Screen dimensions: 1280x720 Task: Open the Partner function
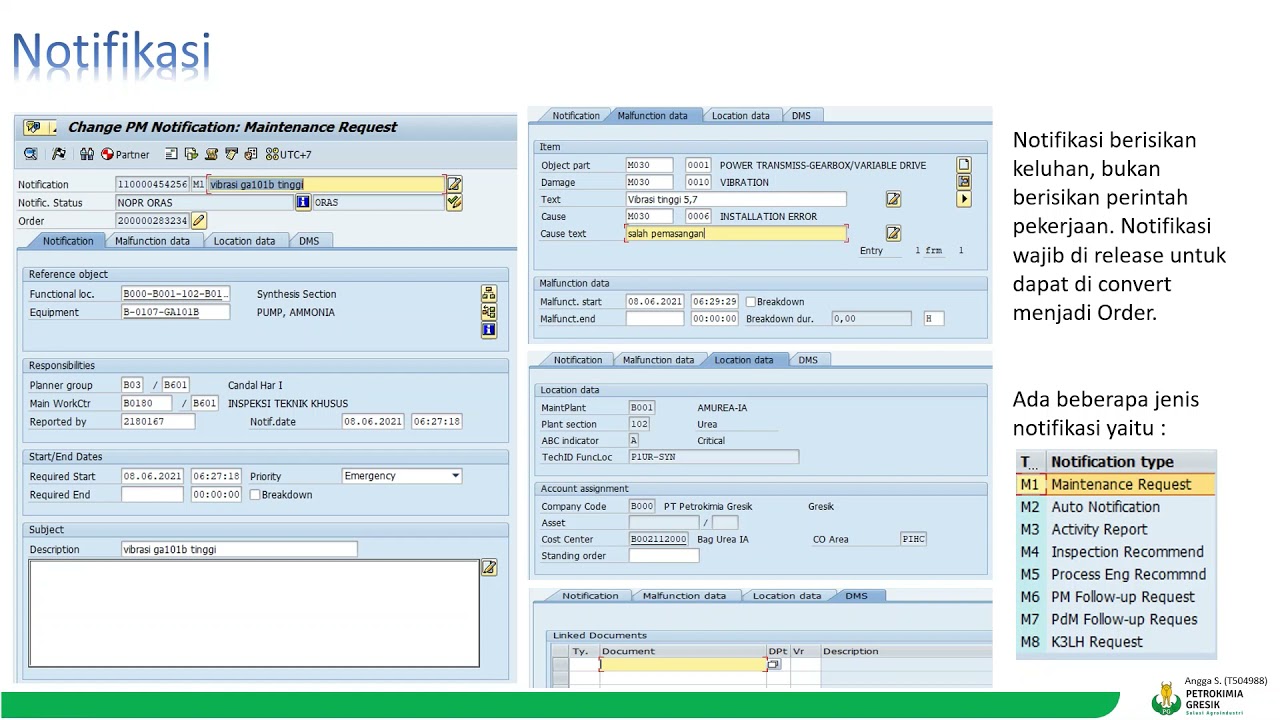click(125, 154)
